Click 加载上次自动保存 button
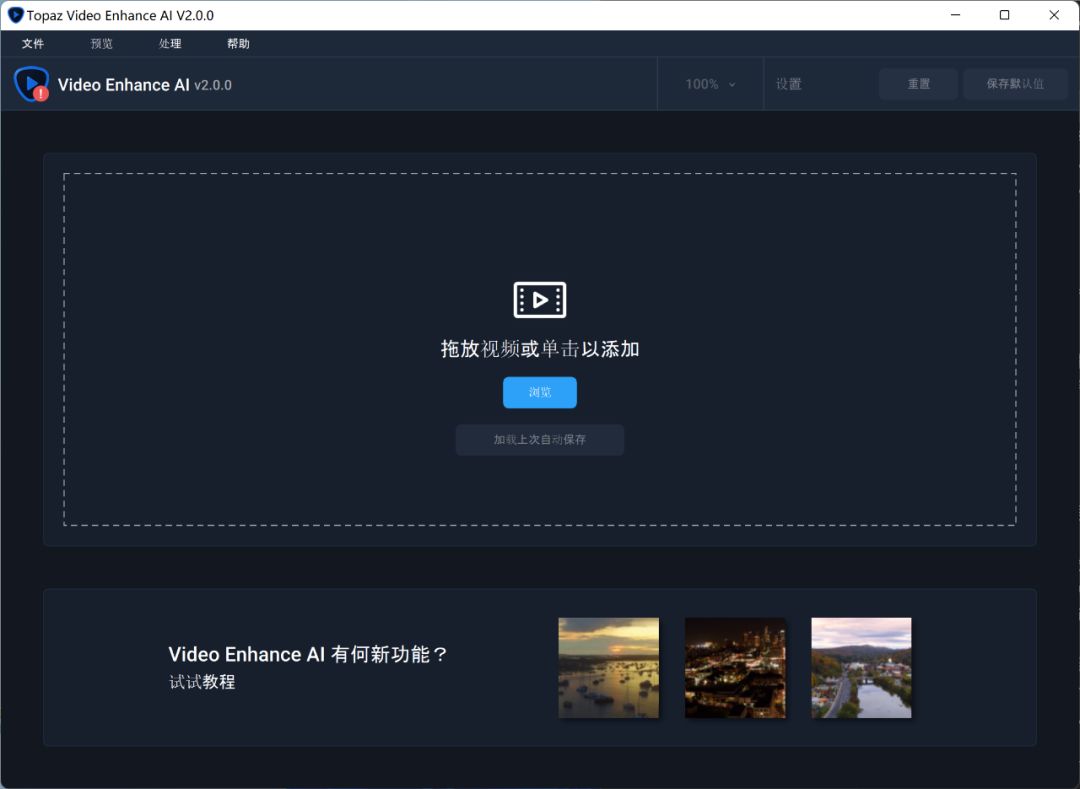The width and height of the screenshot is (1080, 789). (x=540, y=439)
